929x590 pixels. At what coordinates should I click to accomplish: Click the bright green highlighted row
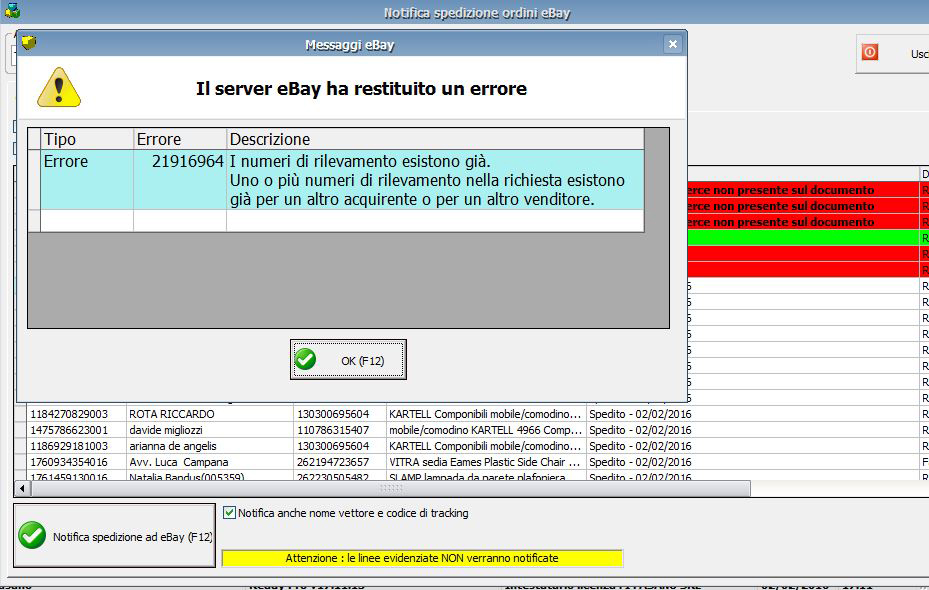coord(803,238)
